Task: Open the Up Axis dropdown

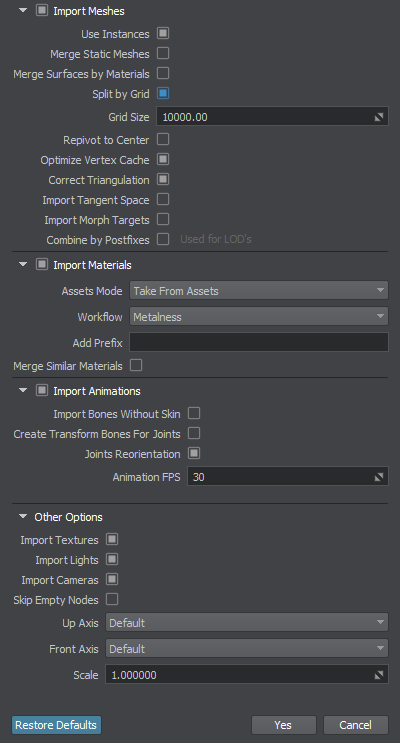Action: (247, 623)
